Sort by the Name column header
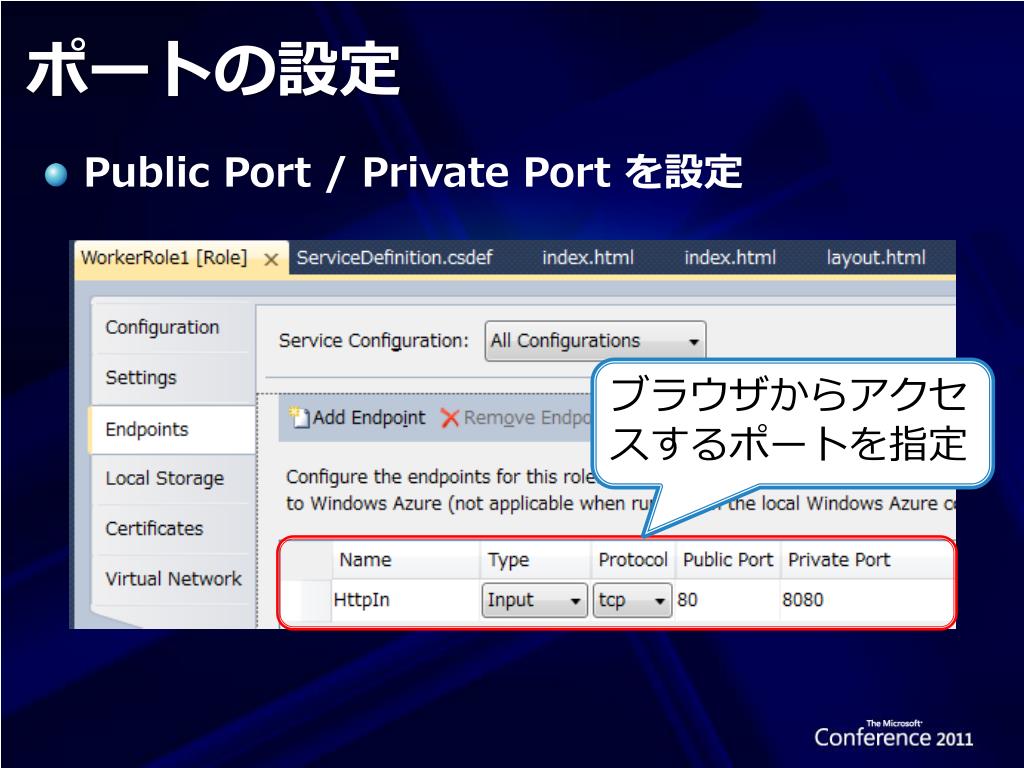The height and width of the screenshot is (768, 1024). (405, 560)
